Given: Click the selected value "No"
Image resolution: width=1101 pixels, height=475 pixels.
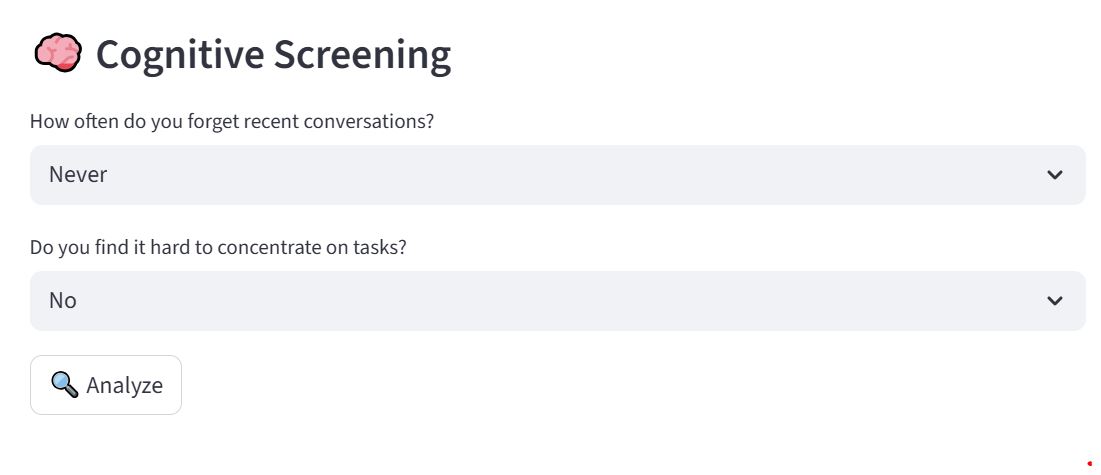Looking at the screenshot, I should point(63,301).
